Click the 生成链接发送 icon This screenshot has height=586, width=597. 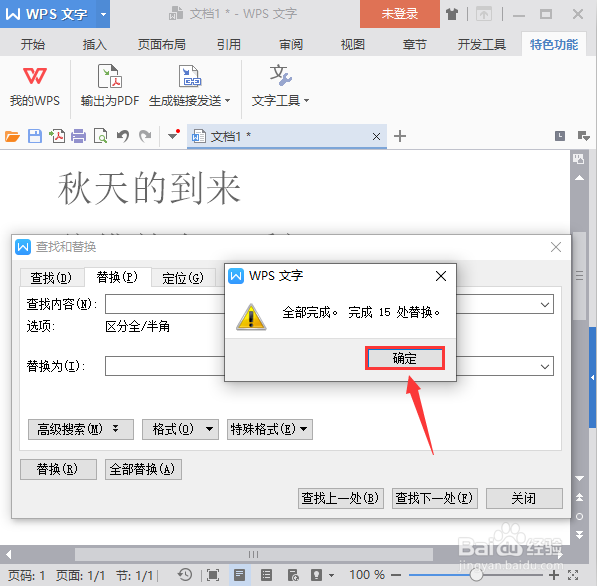pyautogui.click(x=190, y=76)
